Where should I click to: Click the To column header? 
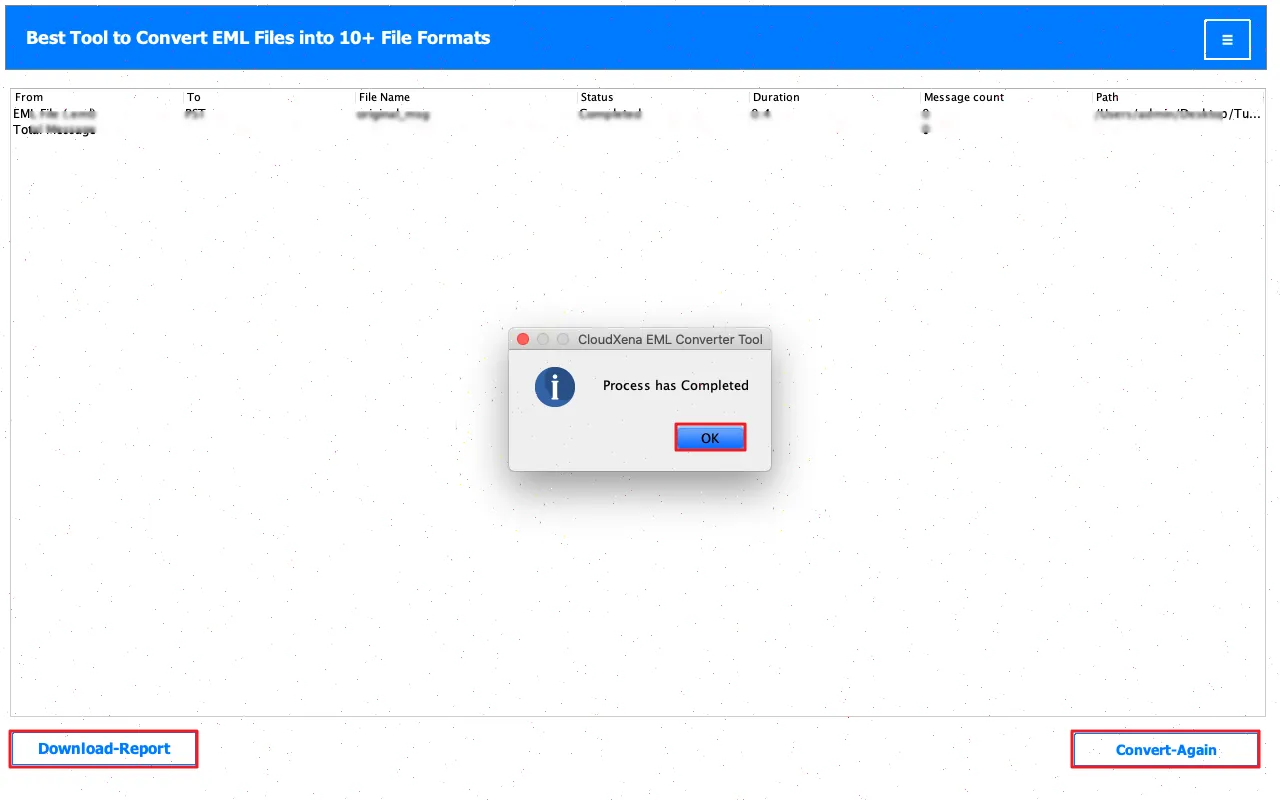(193, 97)
